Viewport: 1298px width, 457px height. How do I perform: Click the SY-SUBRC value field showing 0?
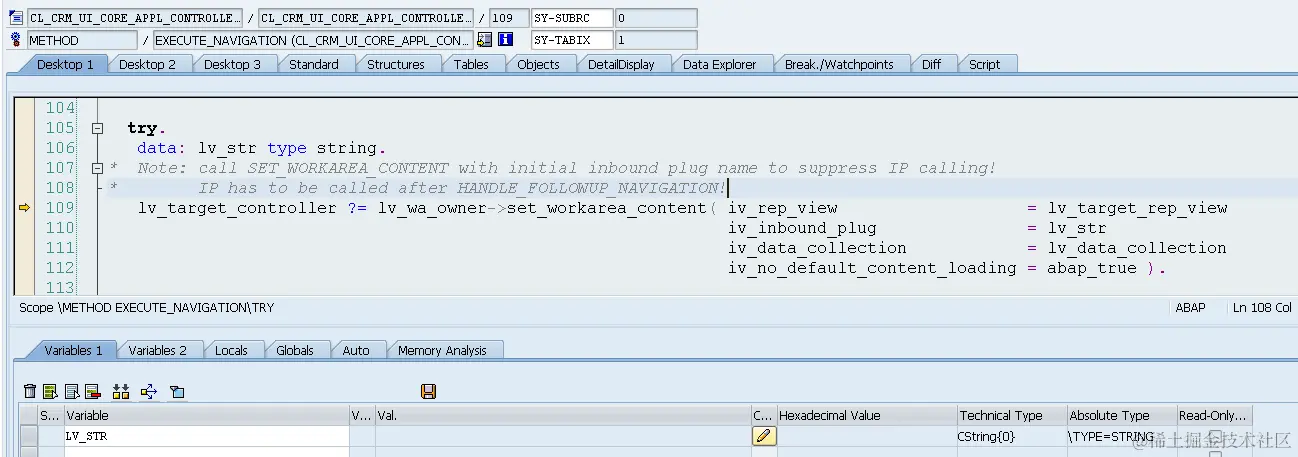click(x=655, y=18)
